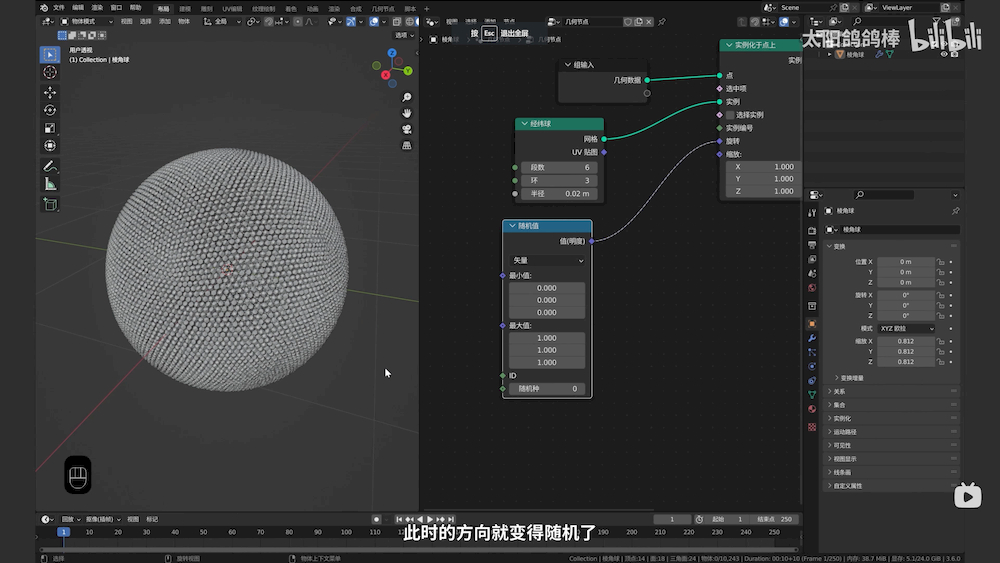Open the Particles properties tab
This screenshot has height=563, width=1000.
[x=812, y=352]
